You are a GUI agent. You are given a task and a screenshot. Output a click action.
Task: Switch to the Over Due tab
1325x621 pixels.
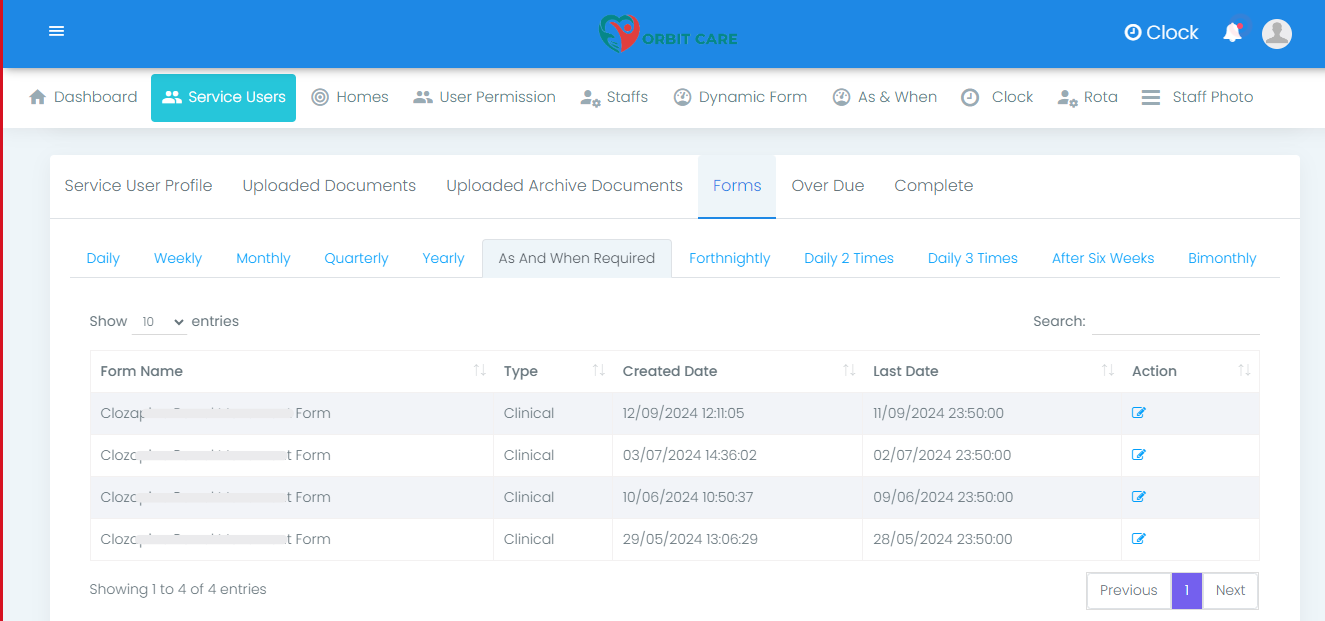(x=827, y=186)
